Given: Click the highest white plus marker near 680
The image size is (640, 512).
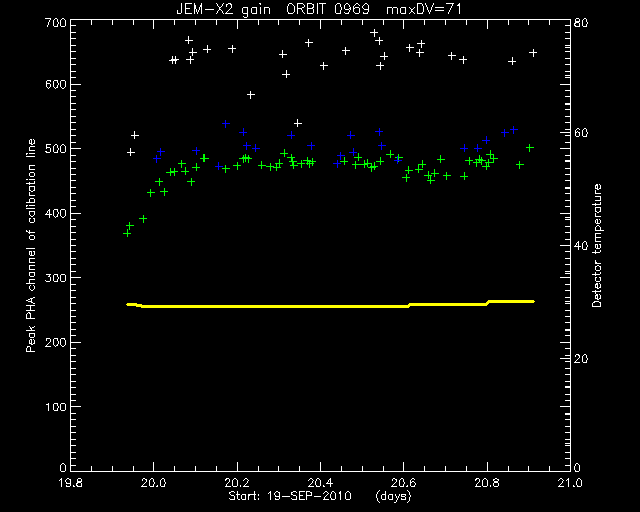Looking at the screenshot, I should coord(374,33).
